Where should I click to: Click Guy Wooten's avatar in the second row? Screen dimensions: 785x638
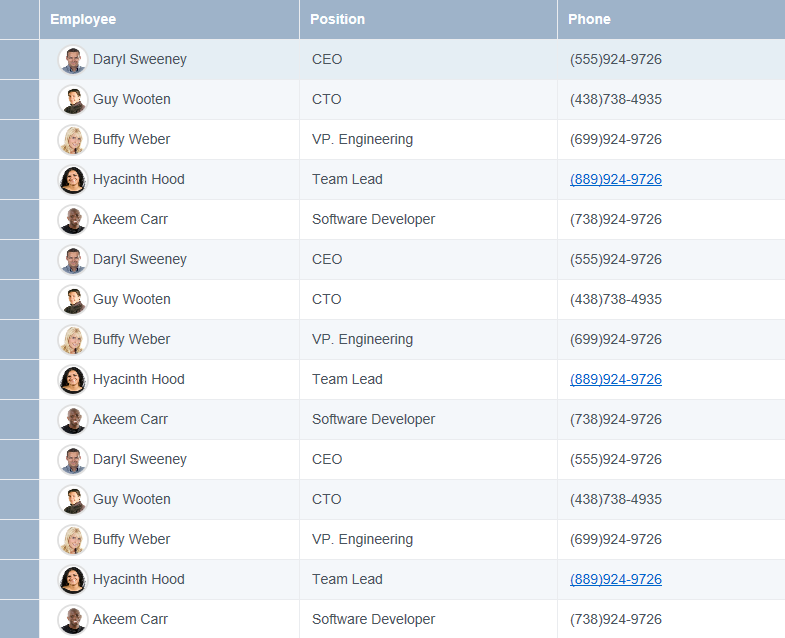pyautogui.click(x=73, y=100)
